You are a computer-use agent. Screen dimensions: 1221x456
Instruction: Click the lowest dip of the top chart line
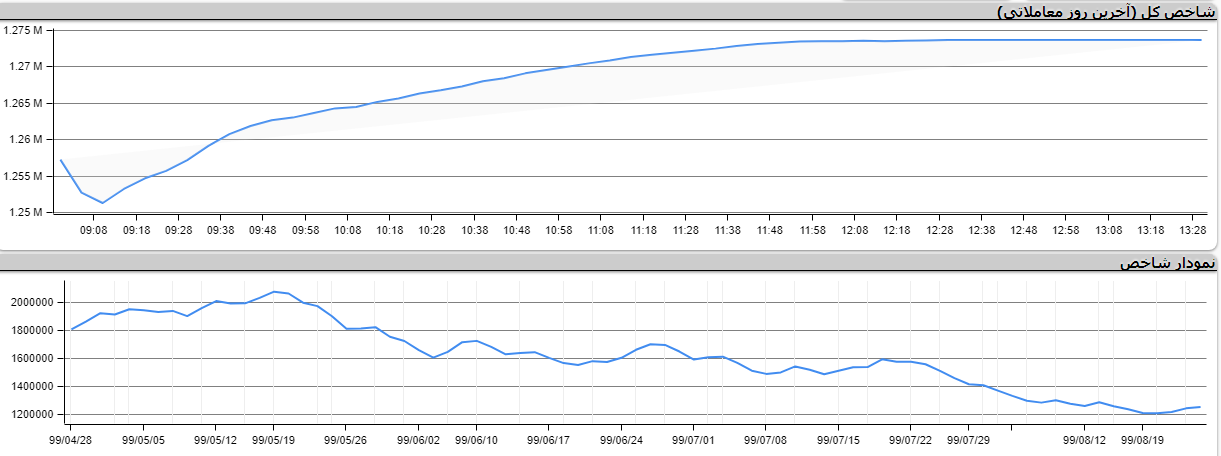point(103,203)
